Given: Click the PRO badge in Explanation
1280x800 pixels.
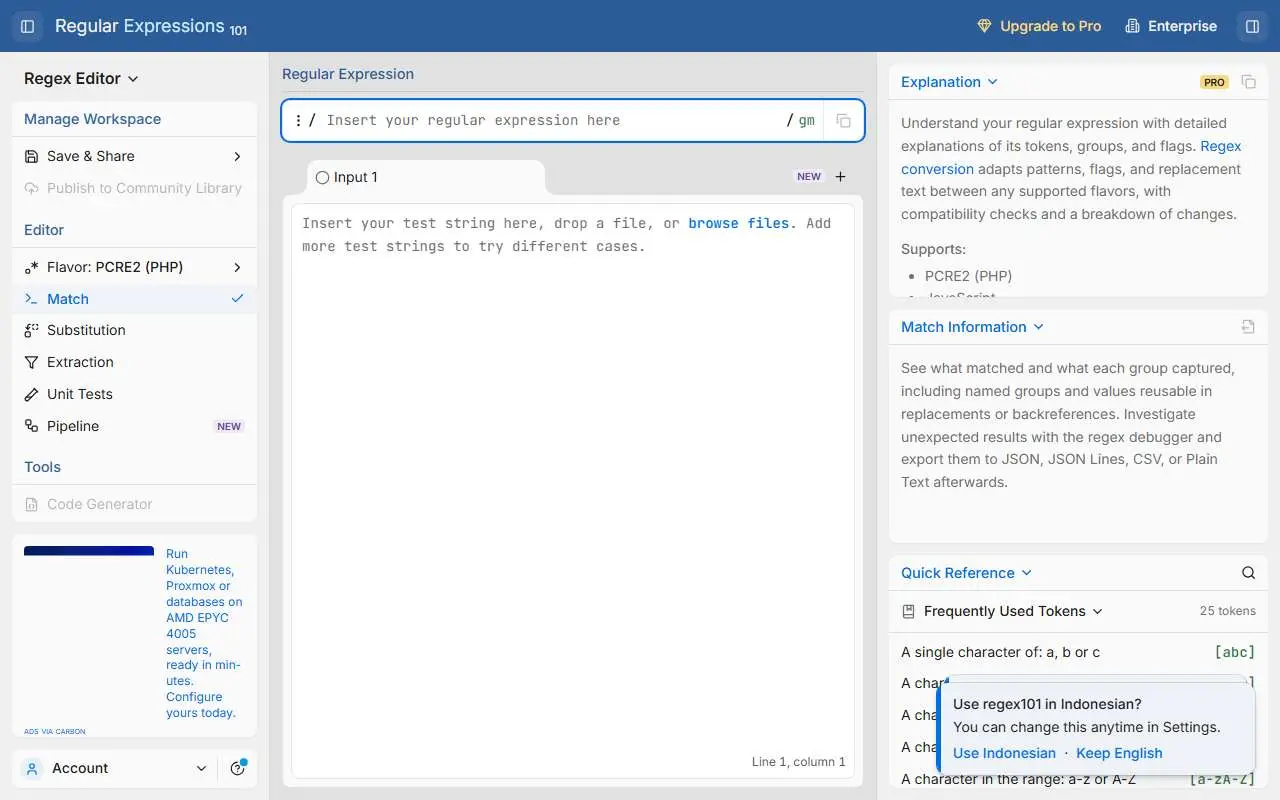Looking at the screenshot, I should tap(1214, 82).
